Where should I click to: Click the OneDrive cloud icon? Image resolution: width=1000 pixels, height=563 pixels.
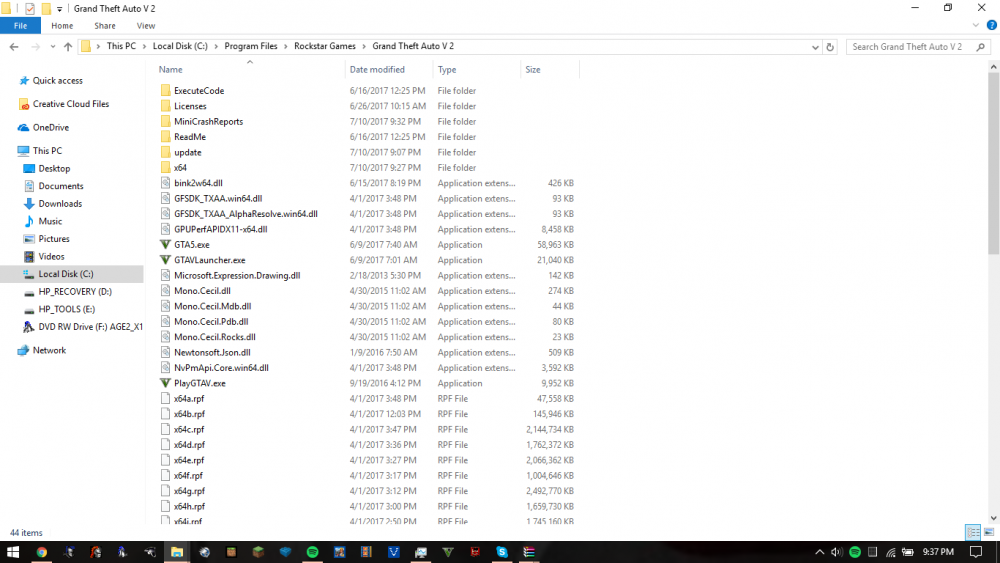click(24, 128)
